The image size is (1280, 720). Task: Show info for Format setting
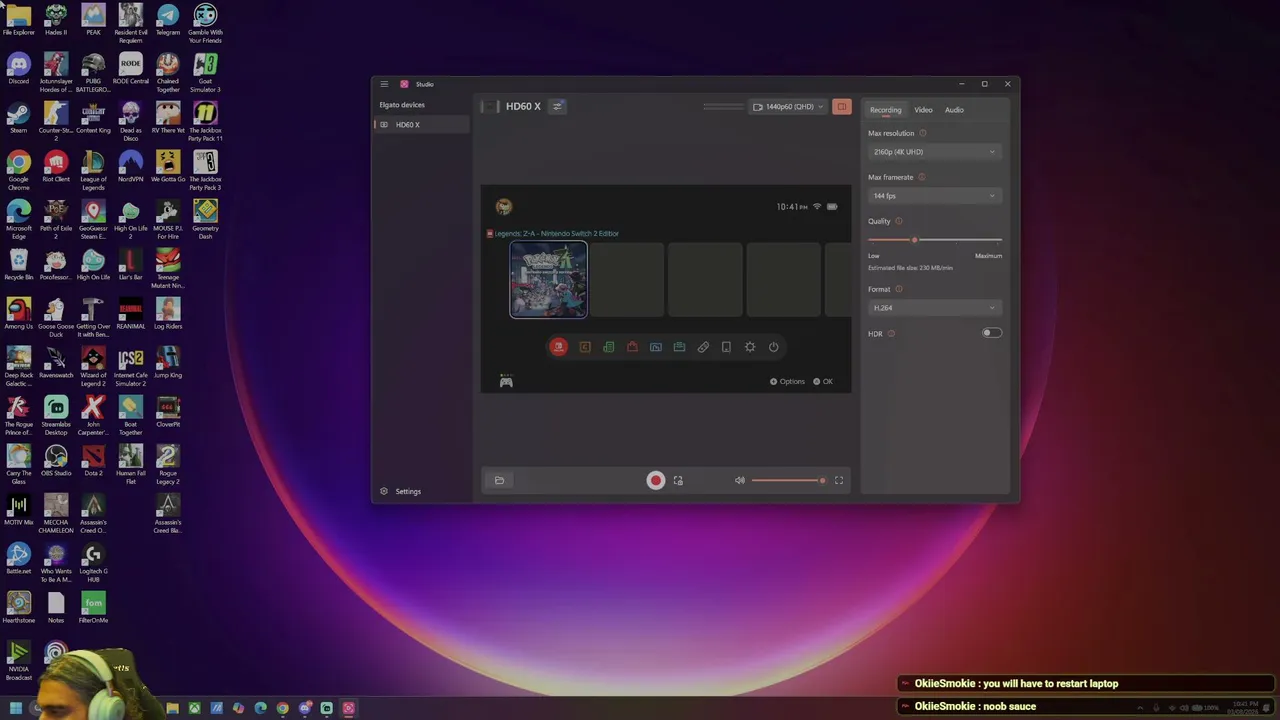click(898, 289)
